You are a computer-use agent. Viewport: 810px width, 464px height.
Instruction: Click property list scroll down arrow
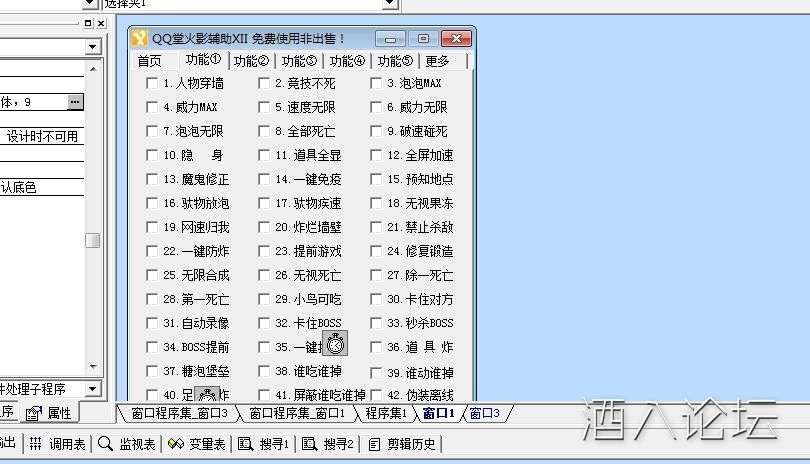tap(92, 366)
